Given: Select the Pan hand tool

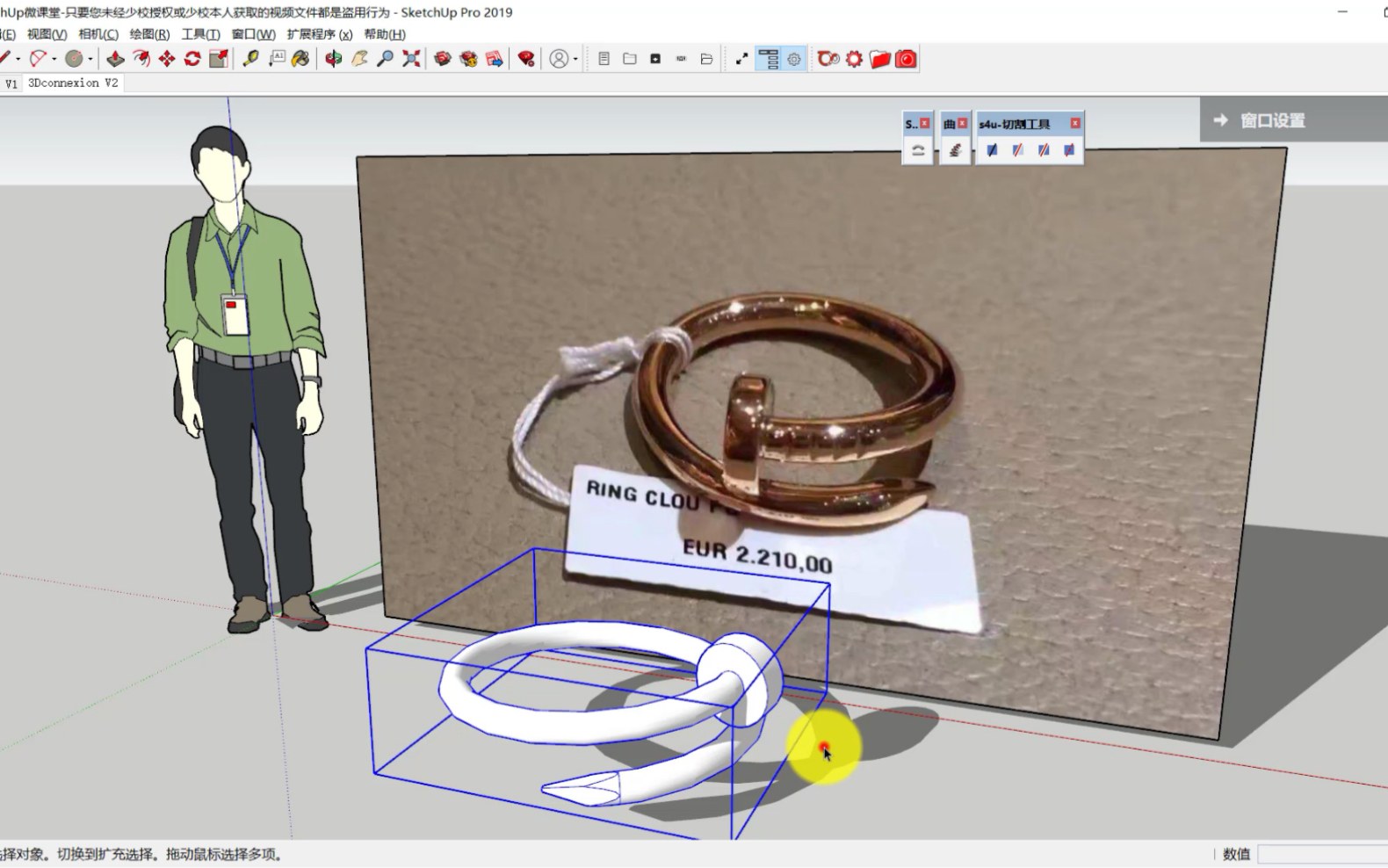Looking at the screenshot, I should (x=359, y=59).
